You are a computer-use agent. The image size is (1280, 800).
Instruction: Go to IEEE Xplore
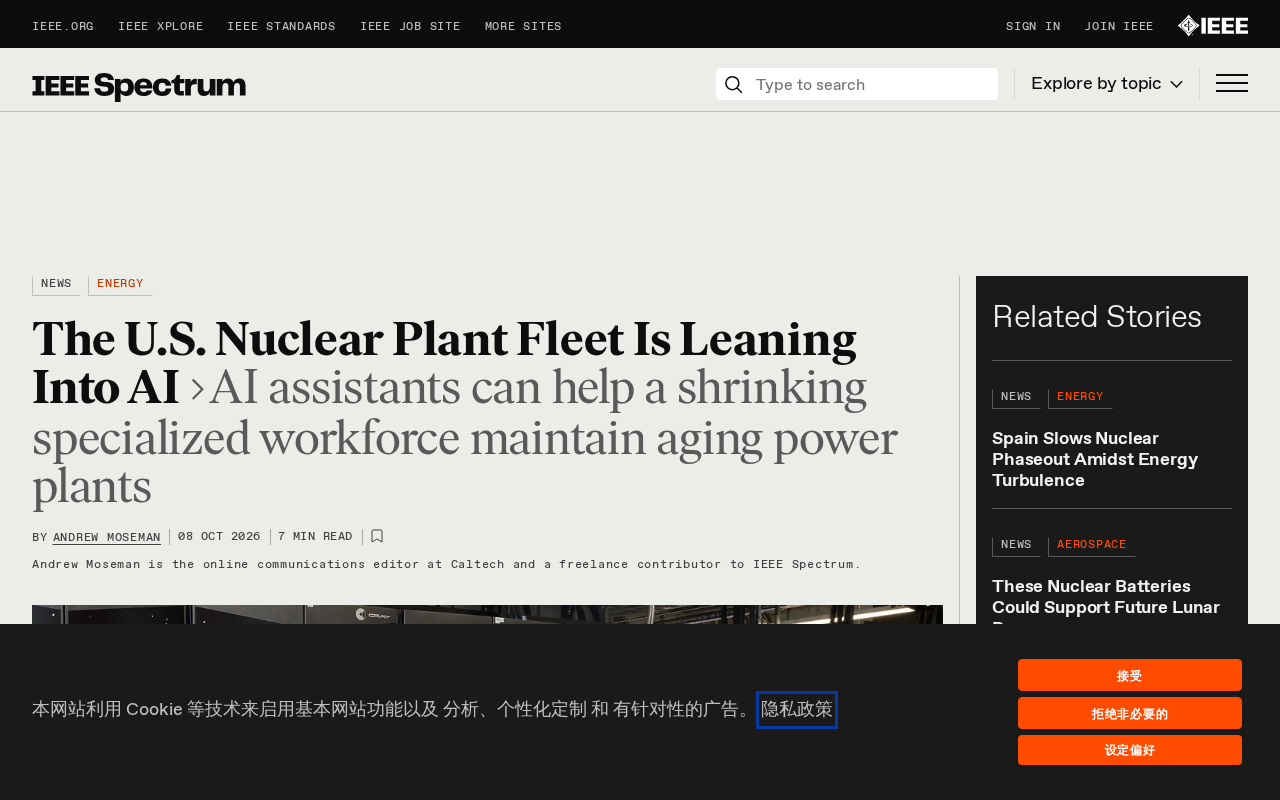point(161,27)
